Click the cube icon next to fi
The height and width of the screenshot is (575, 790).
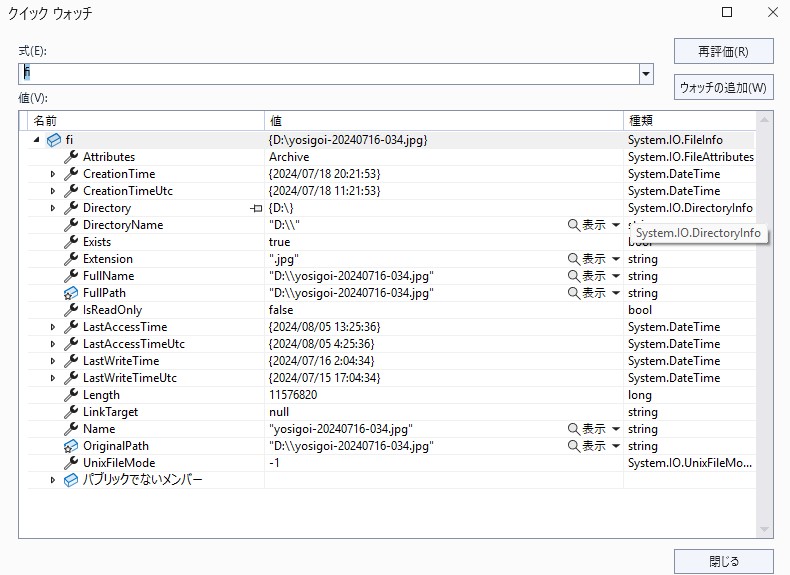point(54,140)
